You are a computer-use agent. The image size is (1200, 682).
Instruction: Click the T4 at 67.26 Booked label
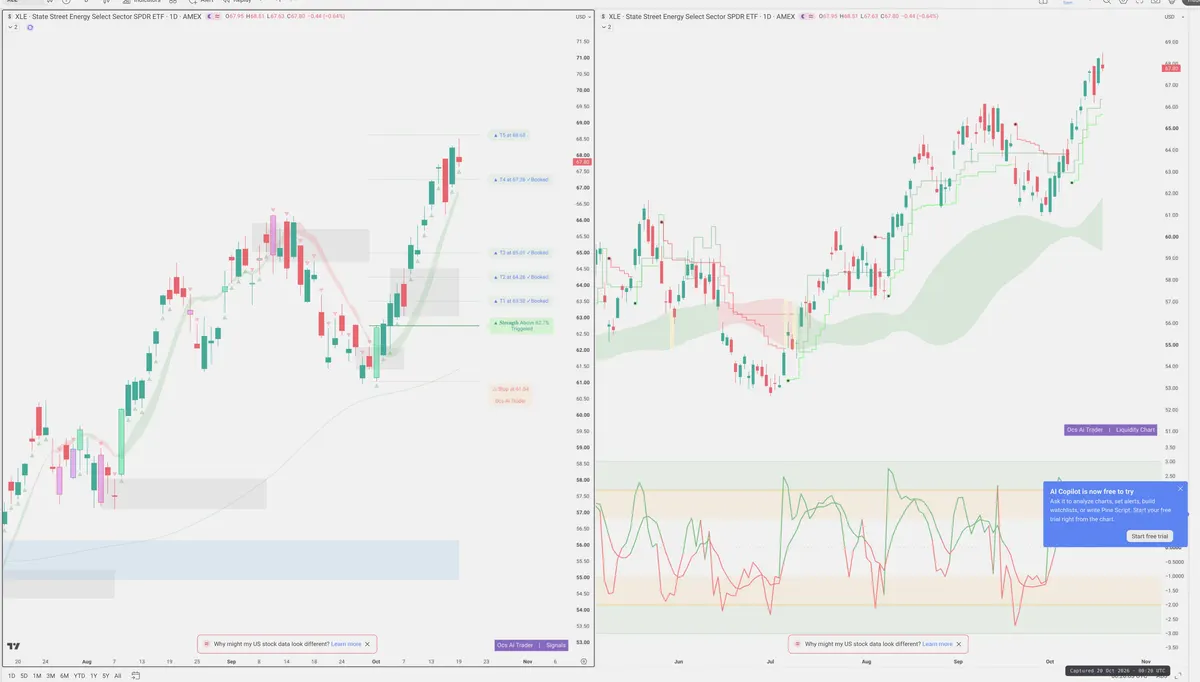click(521, 180)
